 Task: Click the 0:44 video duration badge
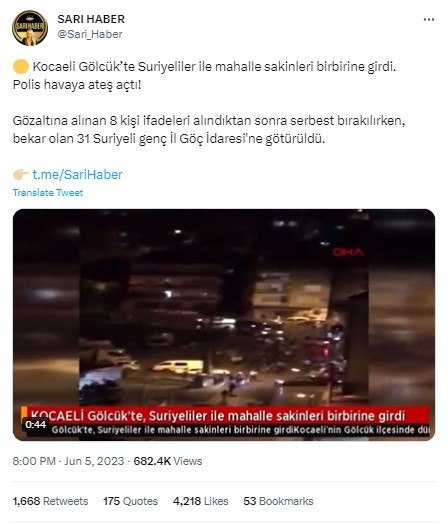(35, 425)
